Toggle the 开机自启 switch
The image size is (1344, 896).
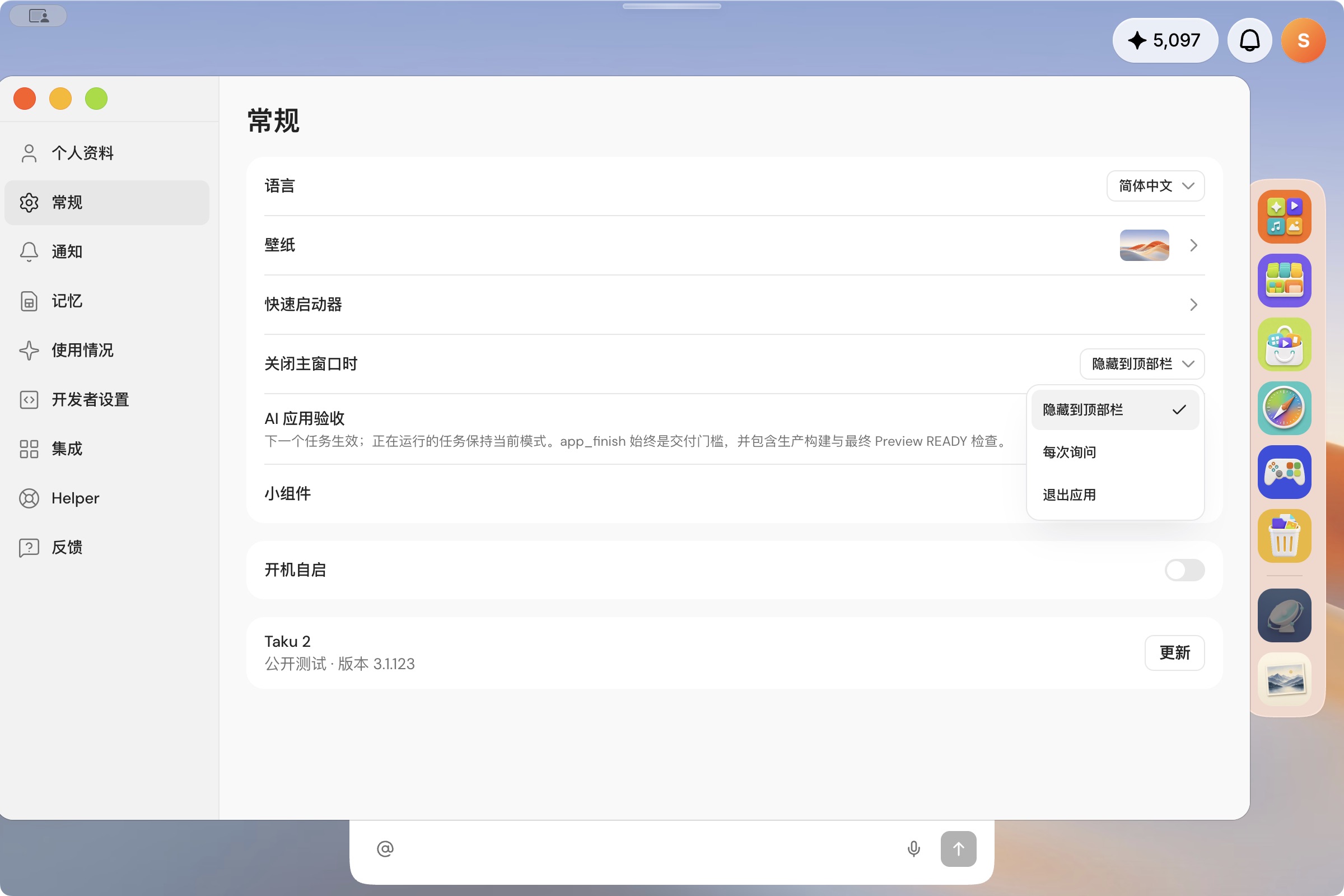click(x=1184, y=570)
